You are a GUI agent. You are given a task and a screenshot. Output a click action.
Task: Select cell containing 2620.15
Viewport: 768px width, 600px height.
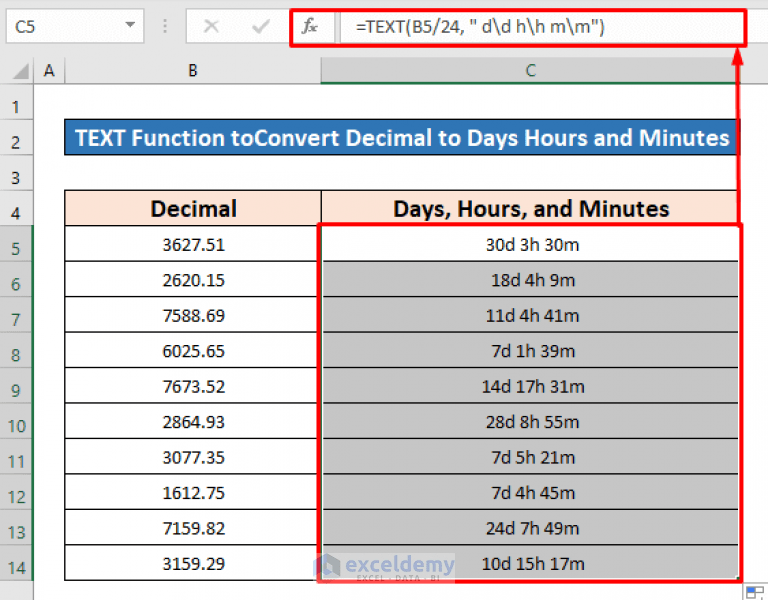coord(193,280)
